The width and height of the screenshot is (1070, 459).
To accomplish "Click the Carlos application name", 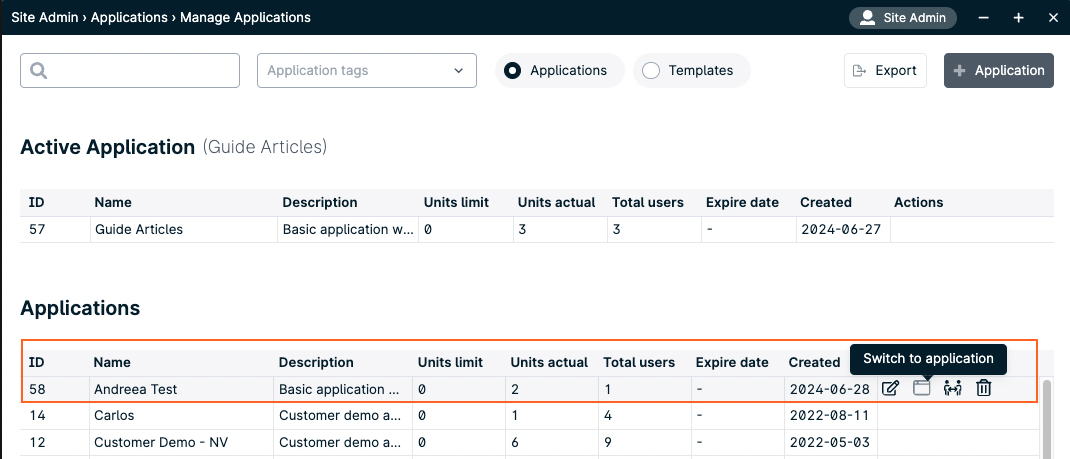I will click(x=114, y=415).
